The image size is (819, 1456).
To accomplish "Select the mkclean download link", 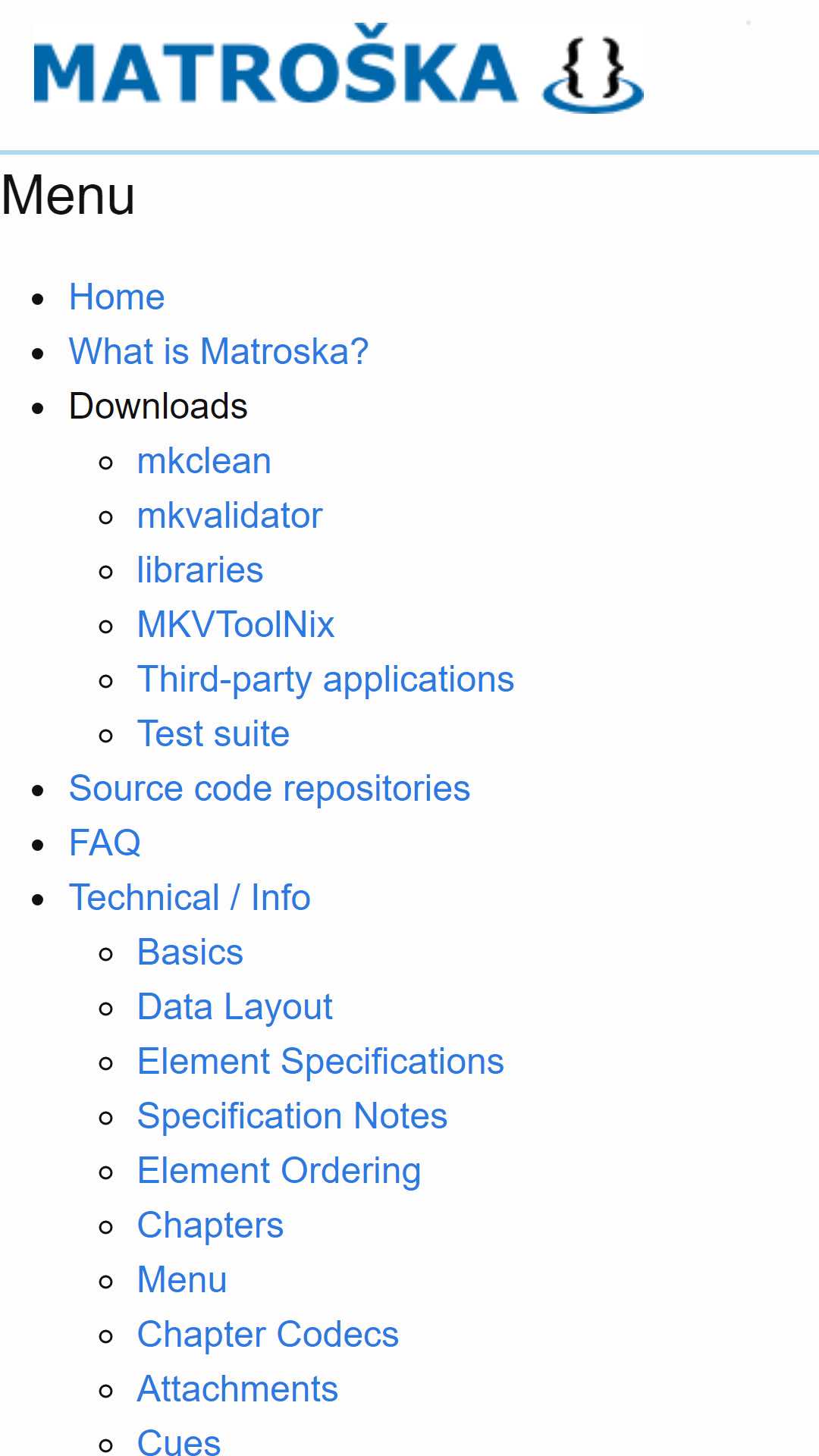I will point(204,461).
